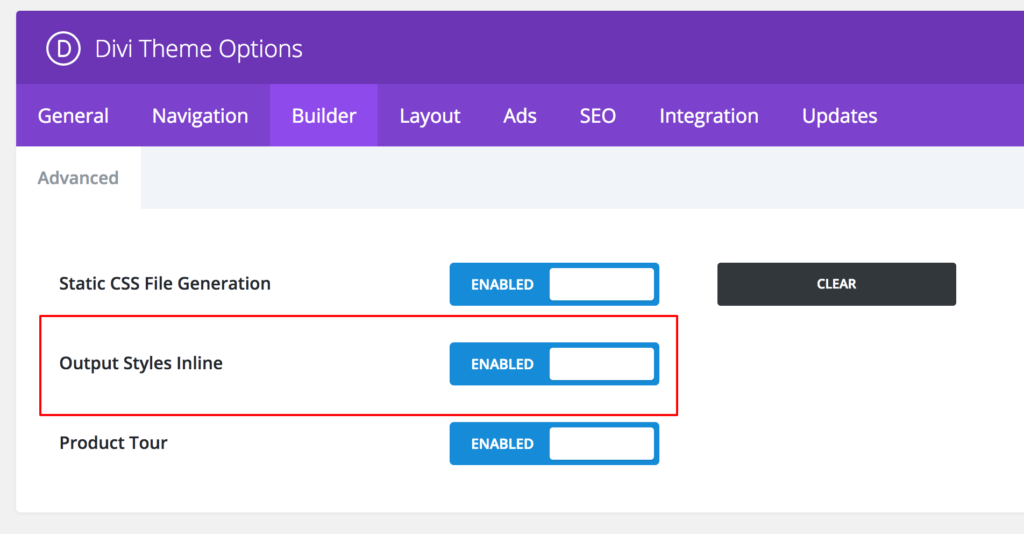Switch to the Navigation tab
The height and width of the screenshot is (534, 1024).
(x=200, y=116)
